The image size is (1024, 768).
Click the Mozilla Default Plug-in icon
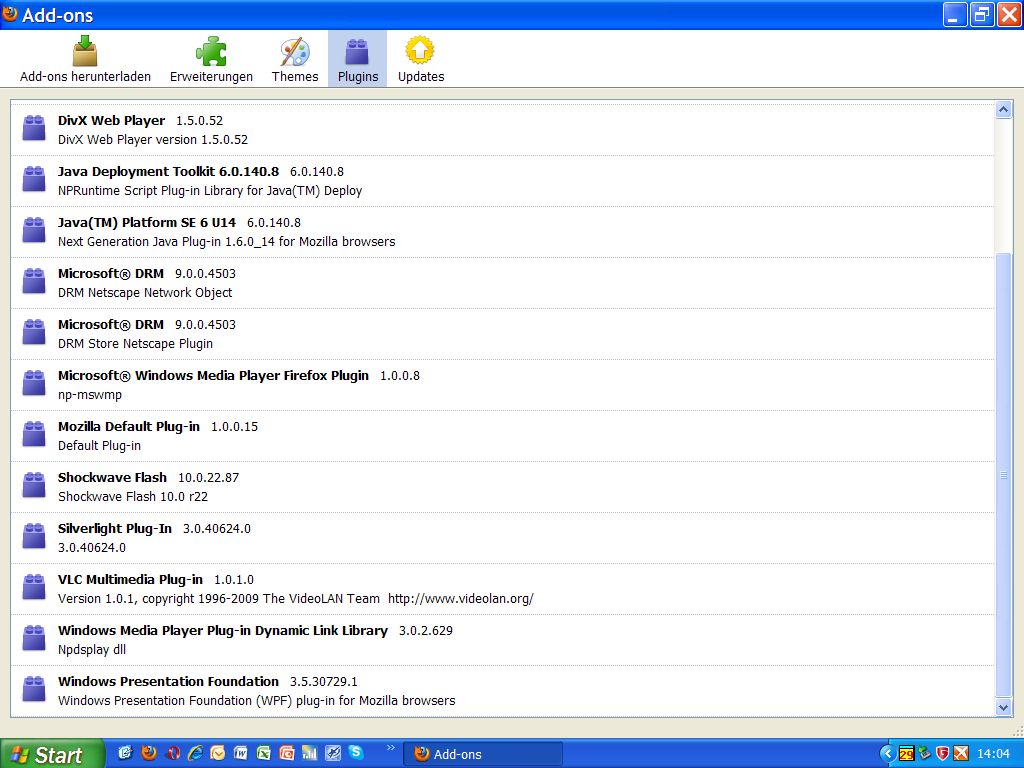coord(34,434)
